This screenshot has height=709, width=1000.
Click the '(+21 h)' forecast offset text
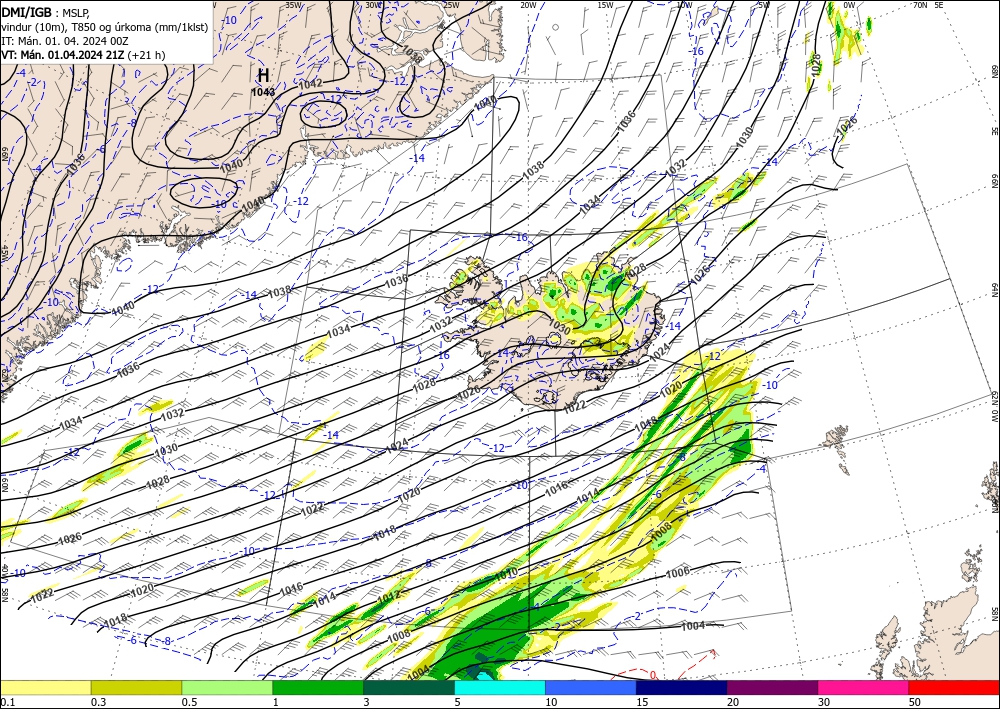click(146, 55)
